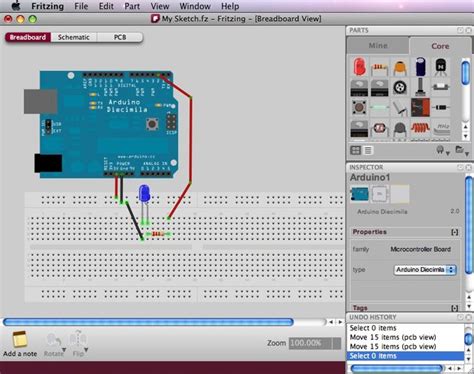
Task: Open the Part menu
Action: pos(132,6)
